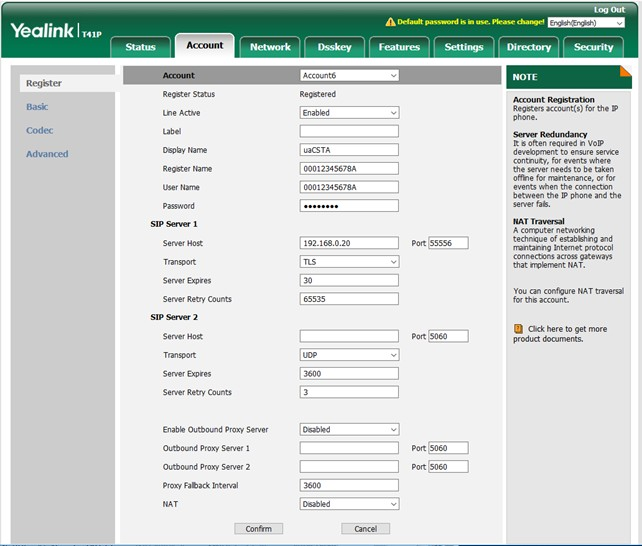
Task: Open SIP Server 1 Transport dropdown
Action: pyautogui.click(x=349, y=262)
